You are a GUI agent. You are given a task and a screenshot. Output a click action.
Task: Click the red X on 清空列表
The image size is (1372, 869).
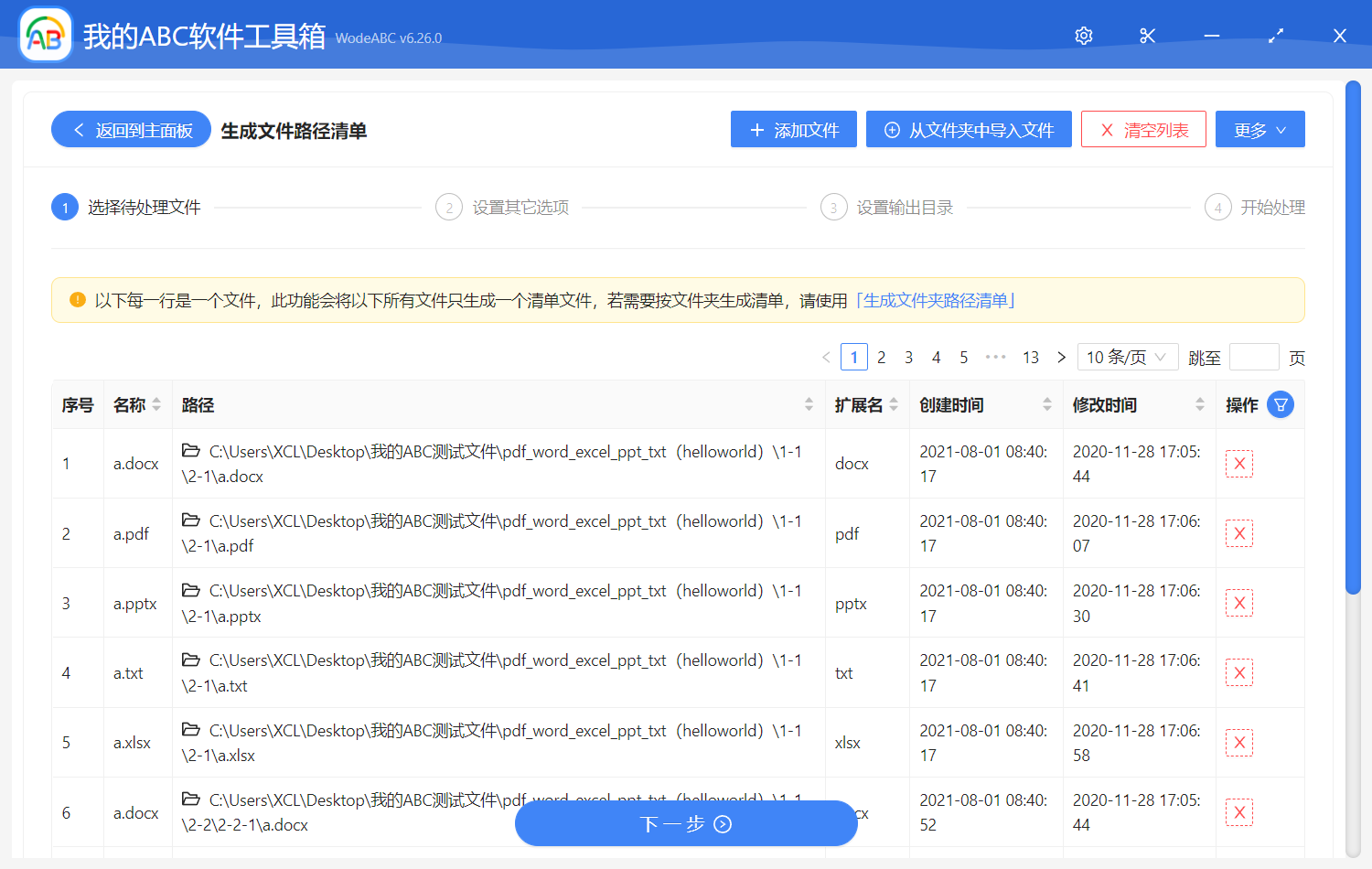[1107, 129]
